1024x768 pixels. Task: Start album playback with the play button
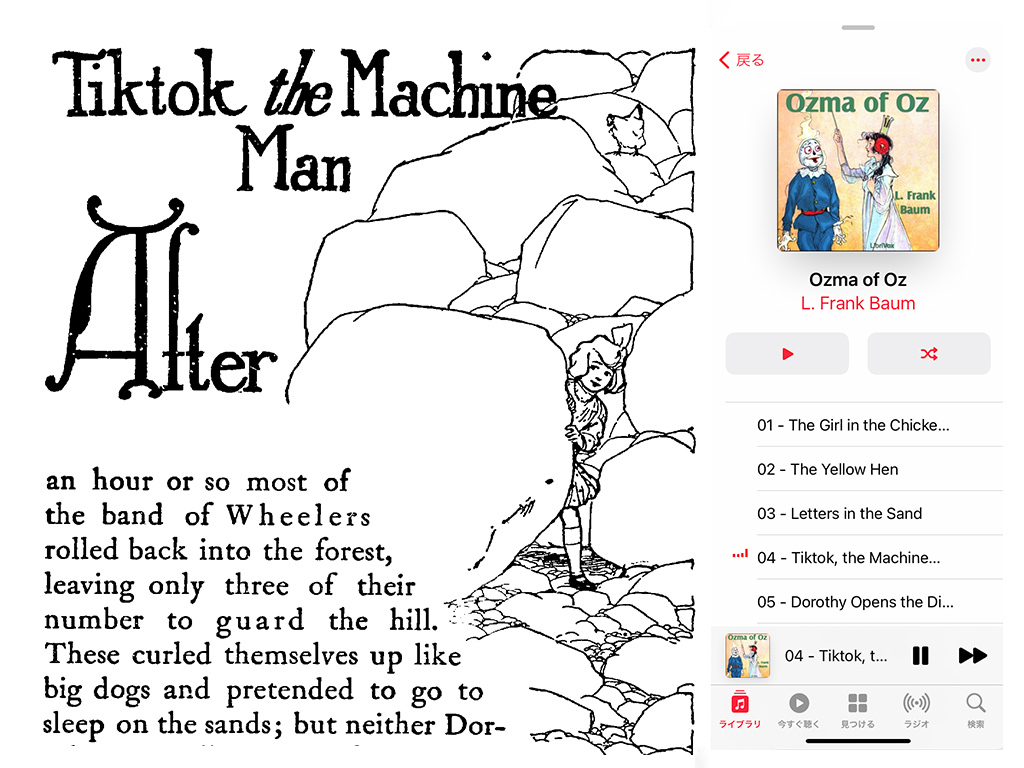pos(787,353)
